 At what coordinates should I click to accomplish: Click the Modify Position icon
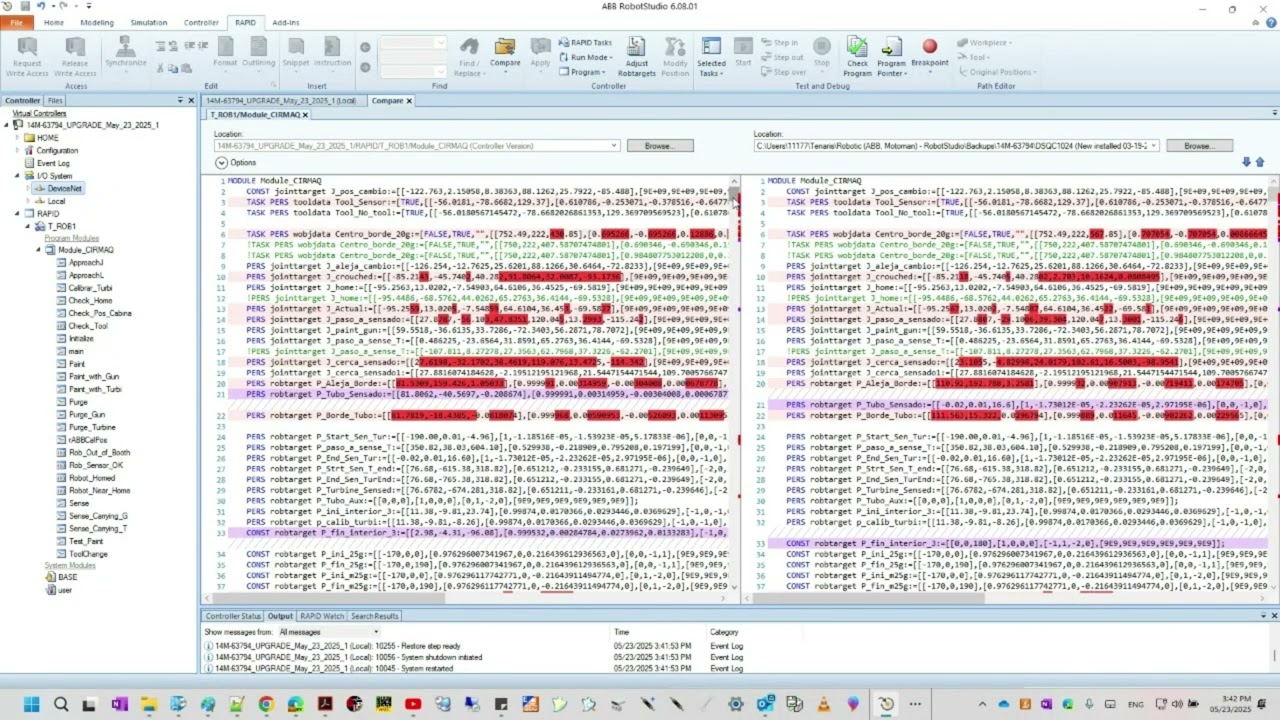click(x=675, y=46)
